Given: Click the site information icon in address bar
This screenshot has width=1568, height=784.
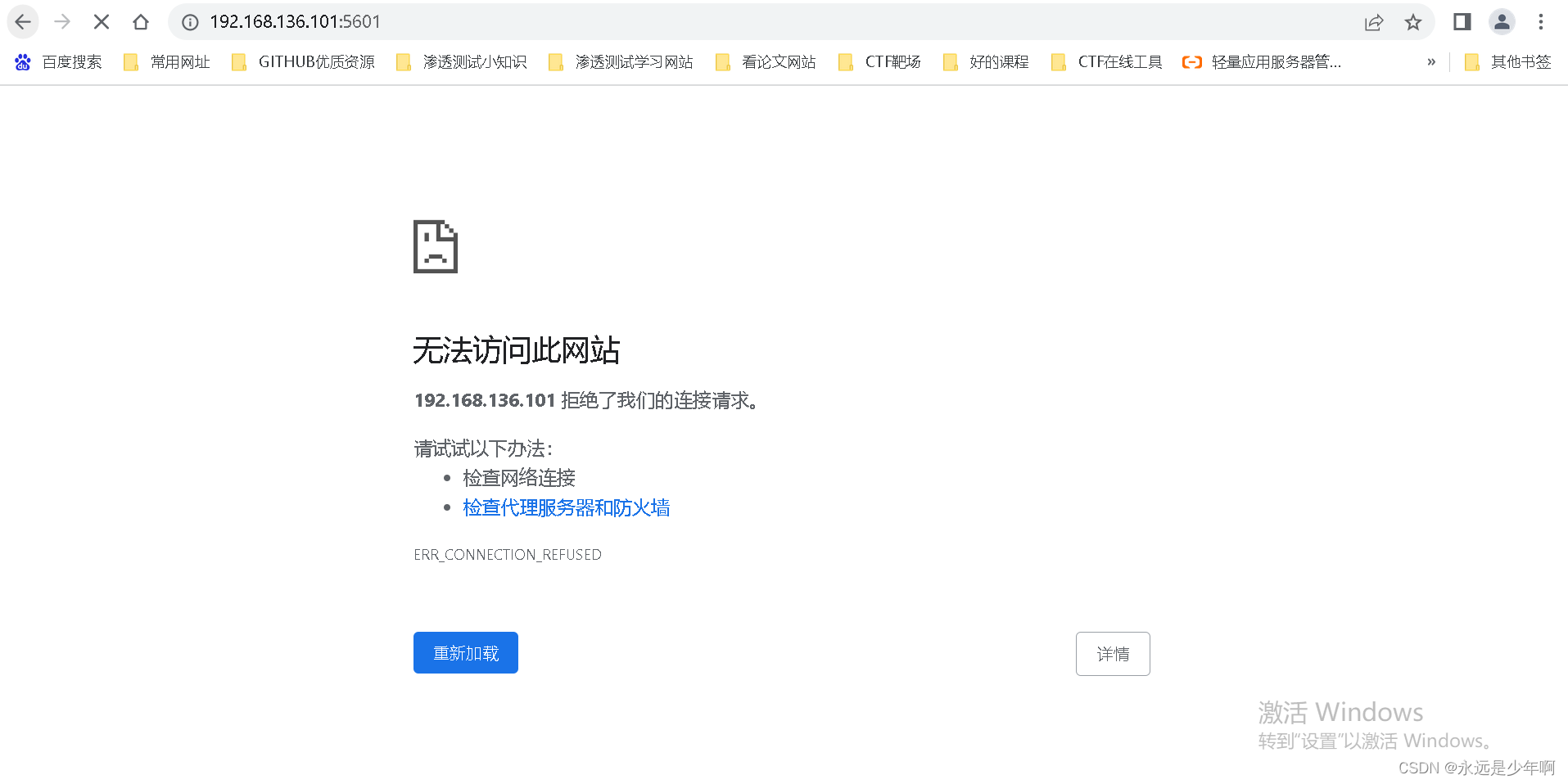Looking at the screenshot, I should pos(189,22).
